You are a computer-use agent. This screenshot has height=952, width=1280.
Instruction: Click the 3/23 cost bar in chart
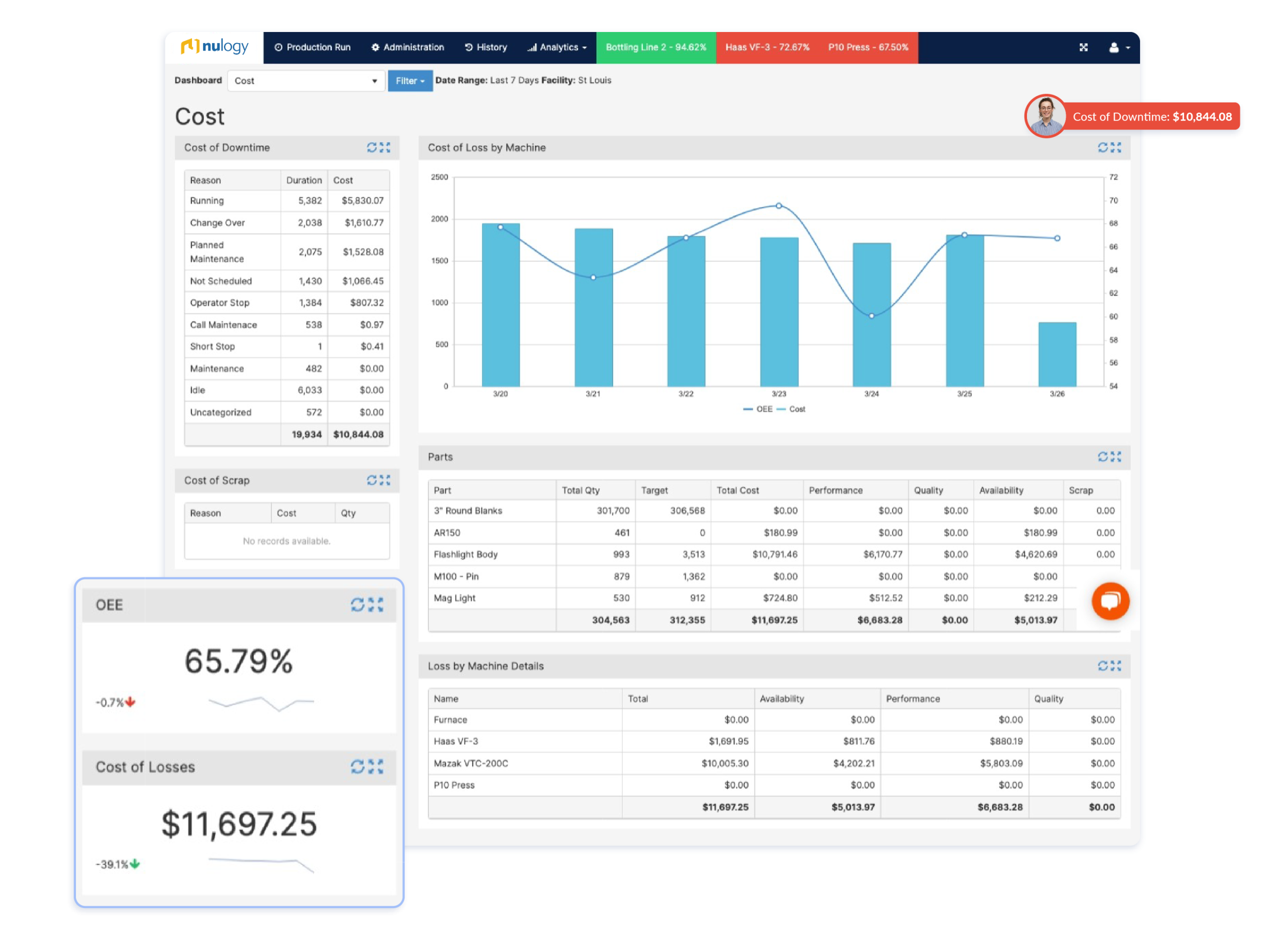[x=778, y=311]
